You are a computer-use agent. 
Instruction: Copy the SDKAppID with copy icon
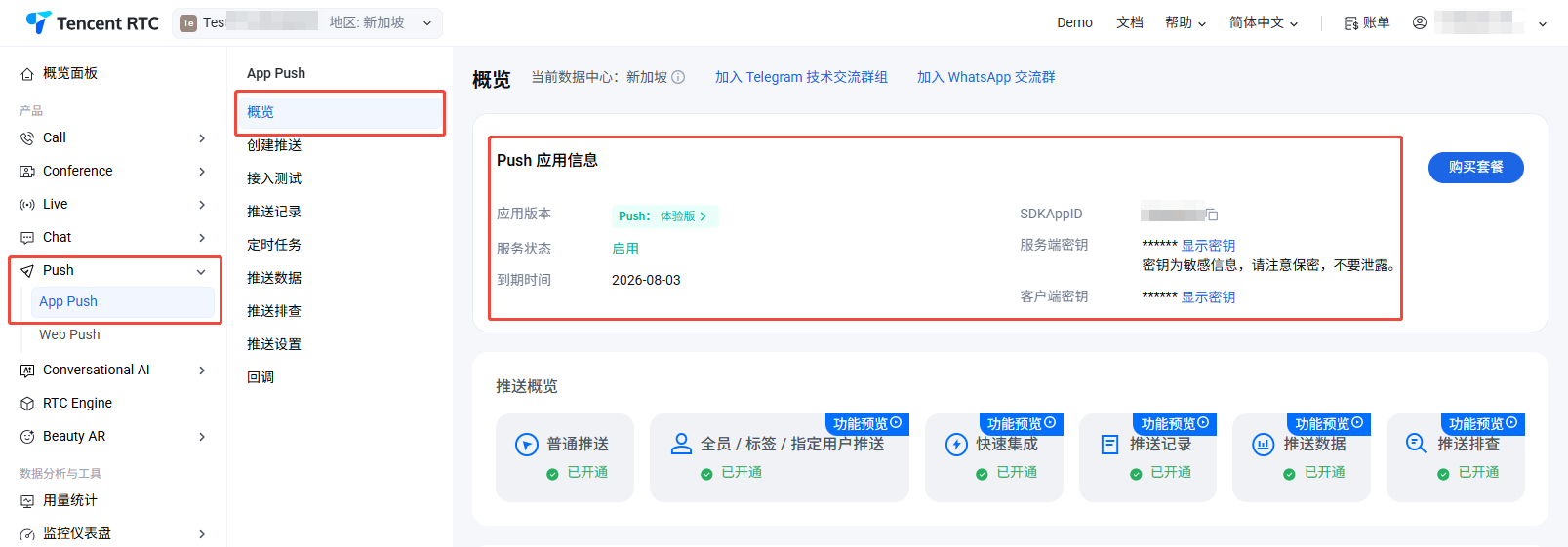click(x=1212, y=215)
